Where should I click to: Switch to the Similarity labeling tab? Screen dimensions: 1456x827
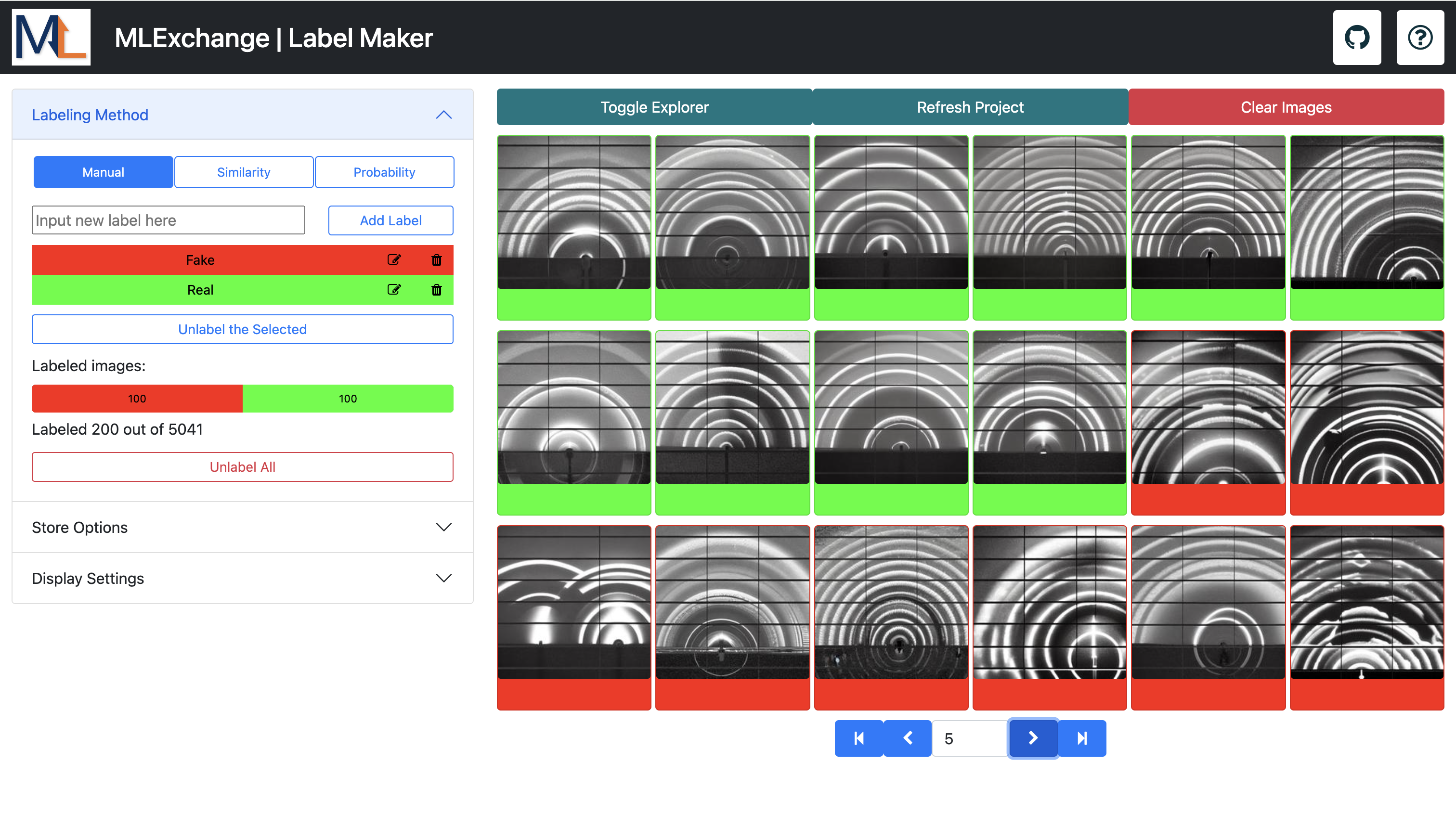[244, 172]
